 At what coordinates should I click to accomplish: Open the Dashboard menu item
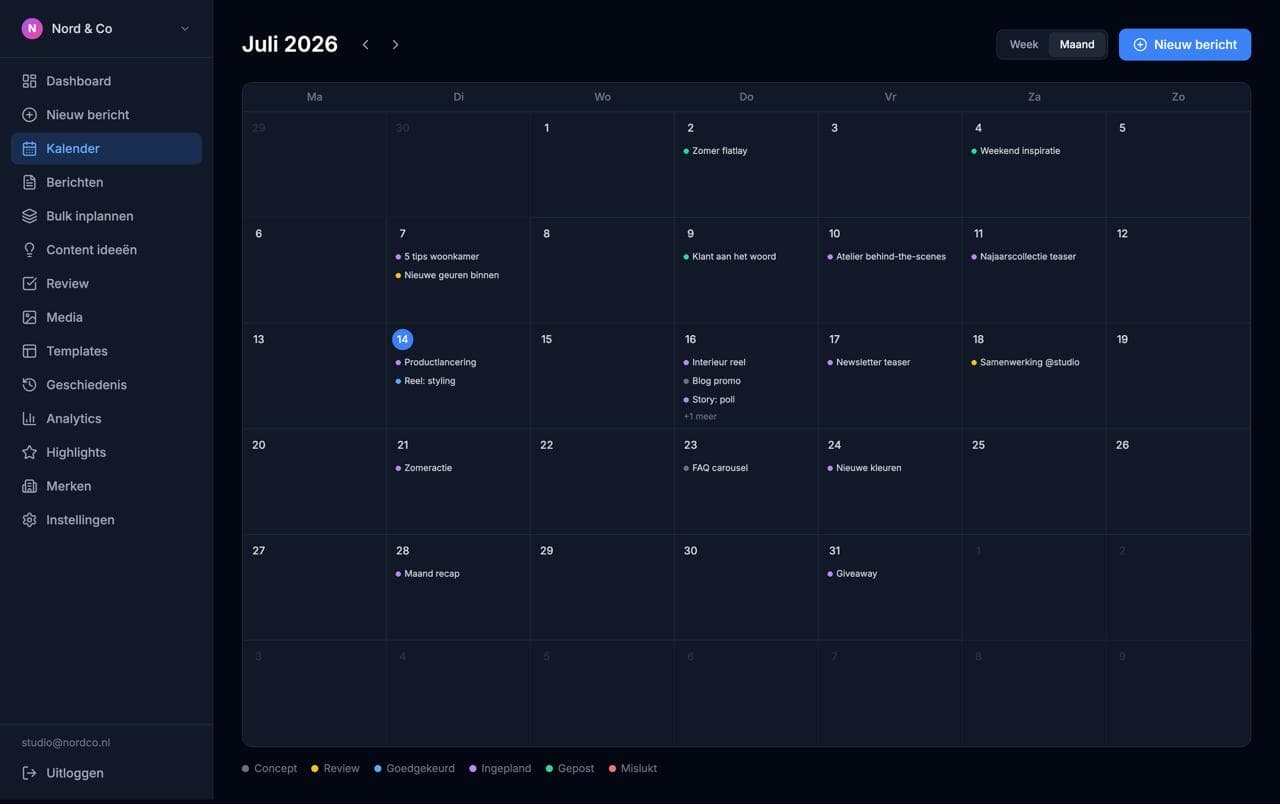tap(106, 81)
